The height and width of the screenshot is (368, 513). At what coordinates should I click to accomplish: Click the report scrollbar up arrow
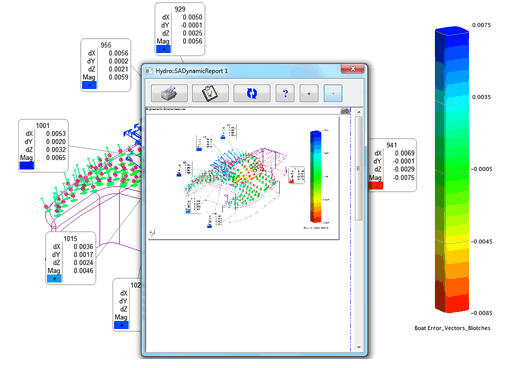click(x=359, y=112)
